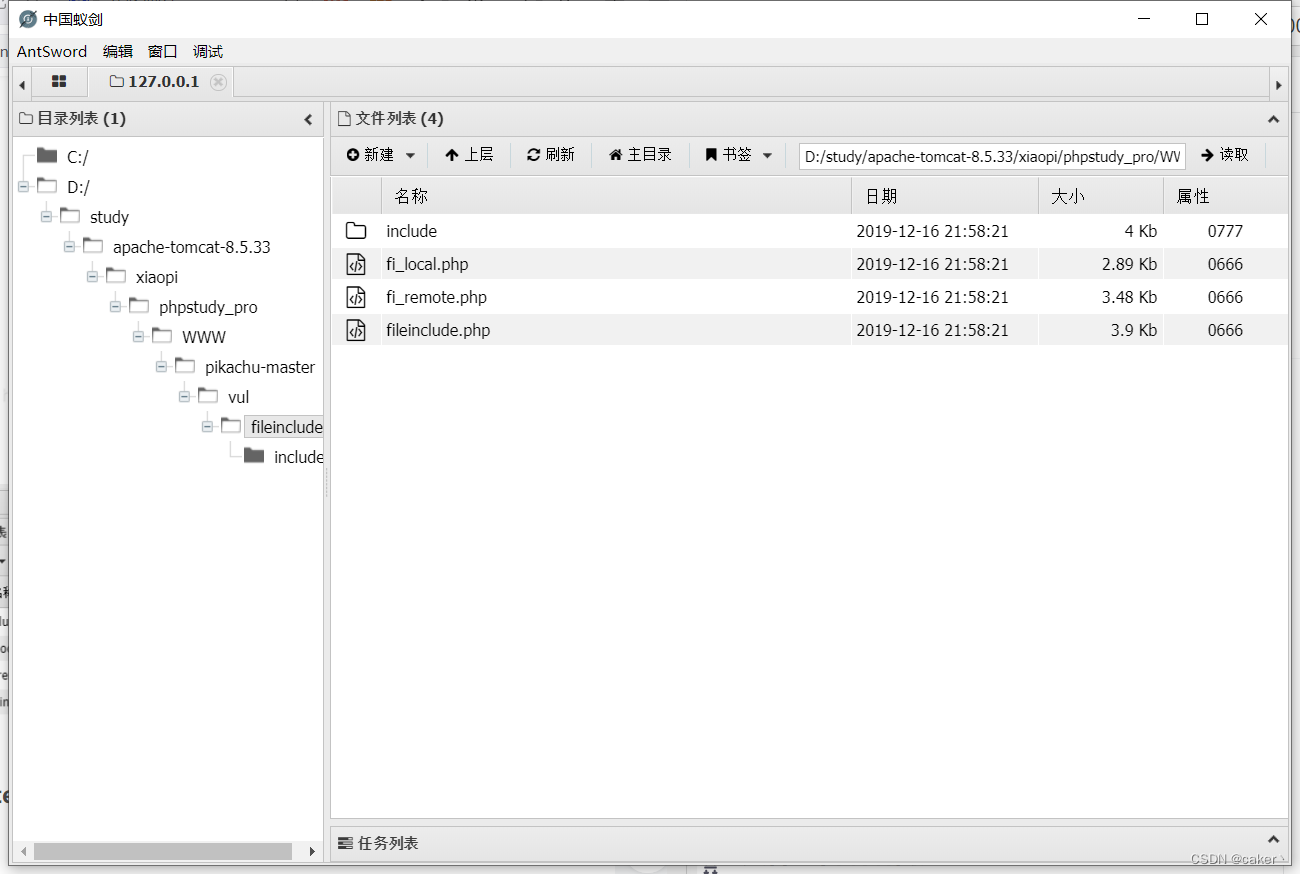Screen dimensions: 1300x874
Task: Click the include name in file list
Action: coord(412,231)
